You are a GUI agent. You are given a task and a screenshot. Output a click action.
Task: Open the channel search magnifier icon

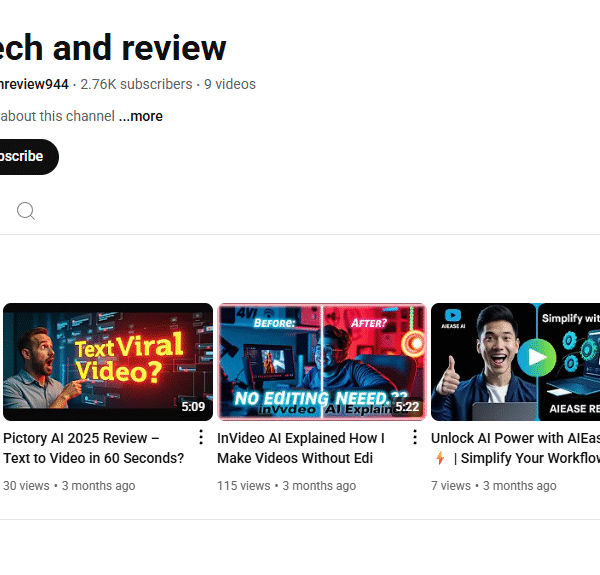(x=26, y=211)
